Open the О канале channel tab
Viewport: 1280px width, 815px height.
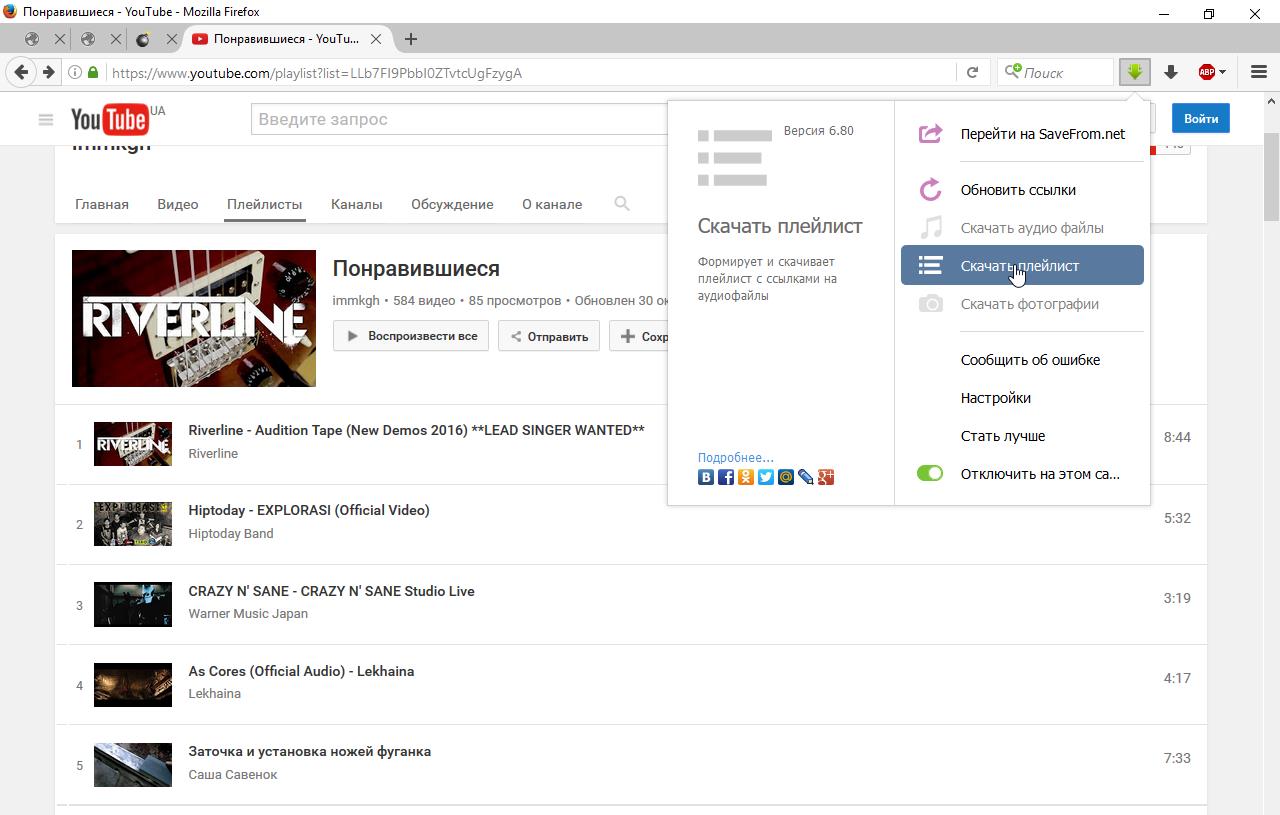click(552, 204)
